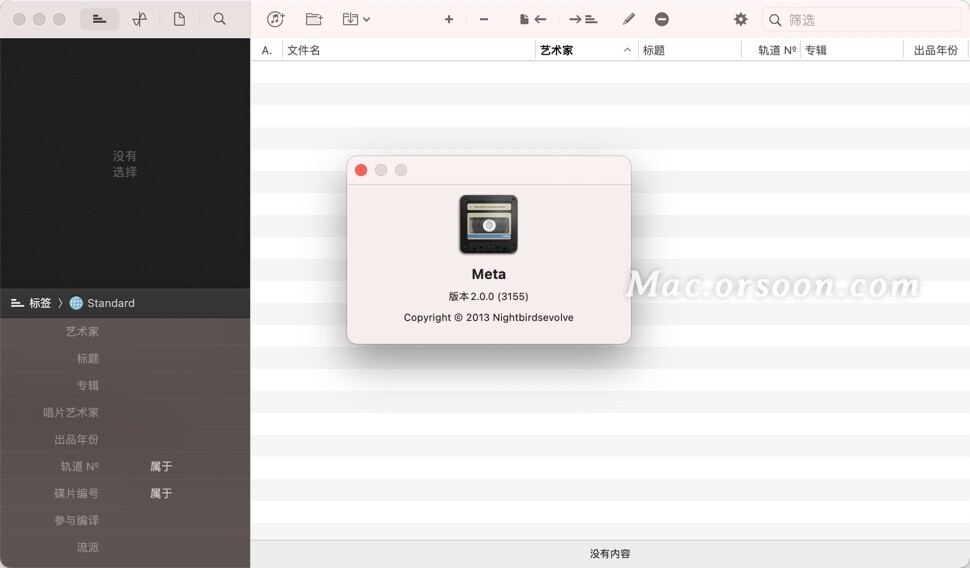
Task: Click the add folder icon
Action: click(x=314, y=19)
